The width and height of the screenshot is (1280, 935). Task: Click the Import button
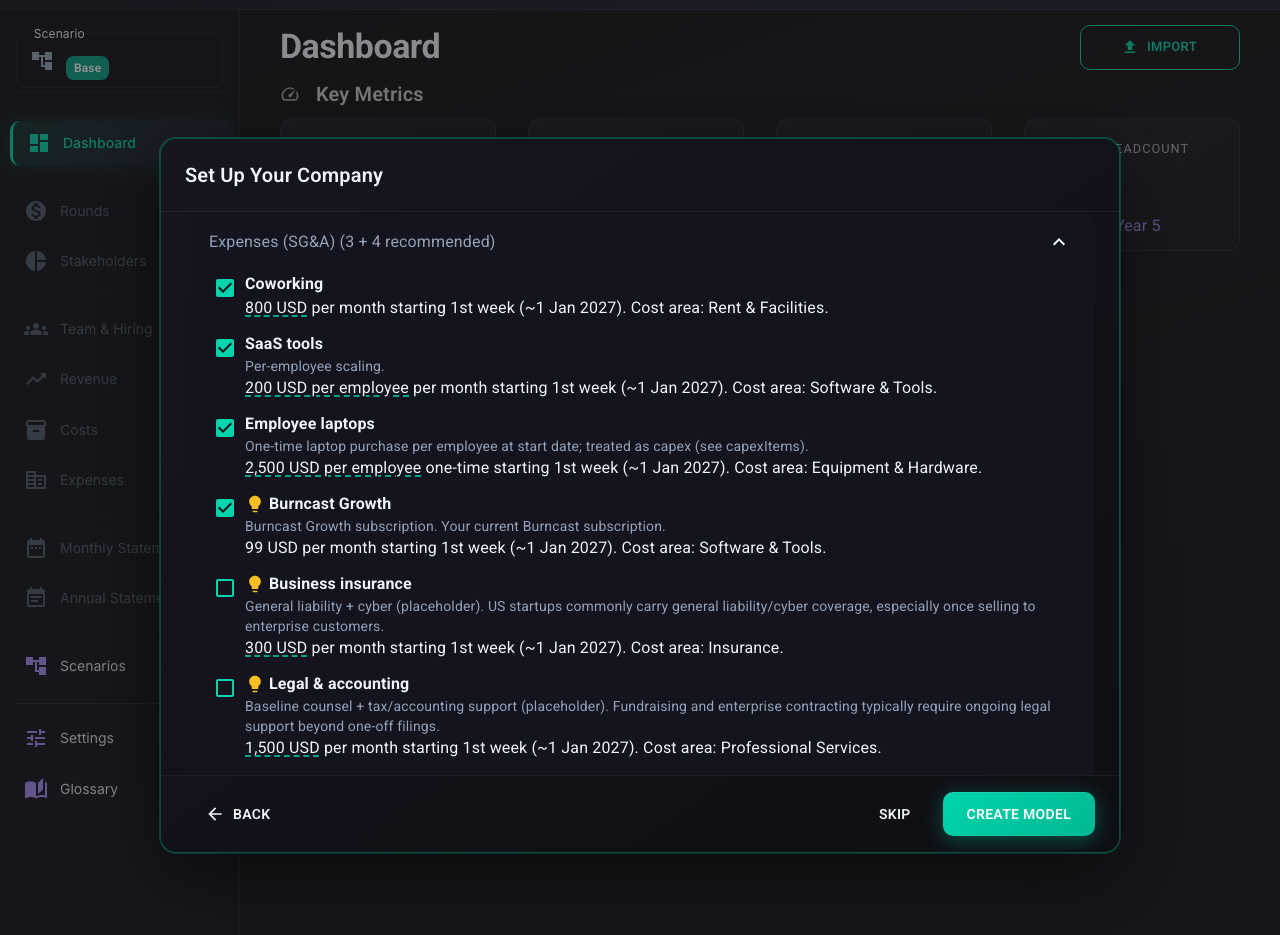coord(1160,47)
